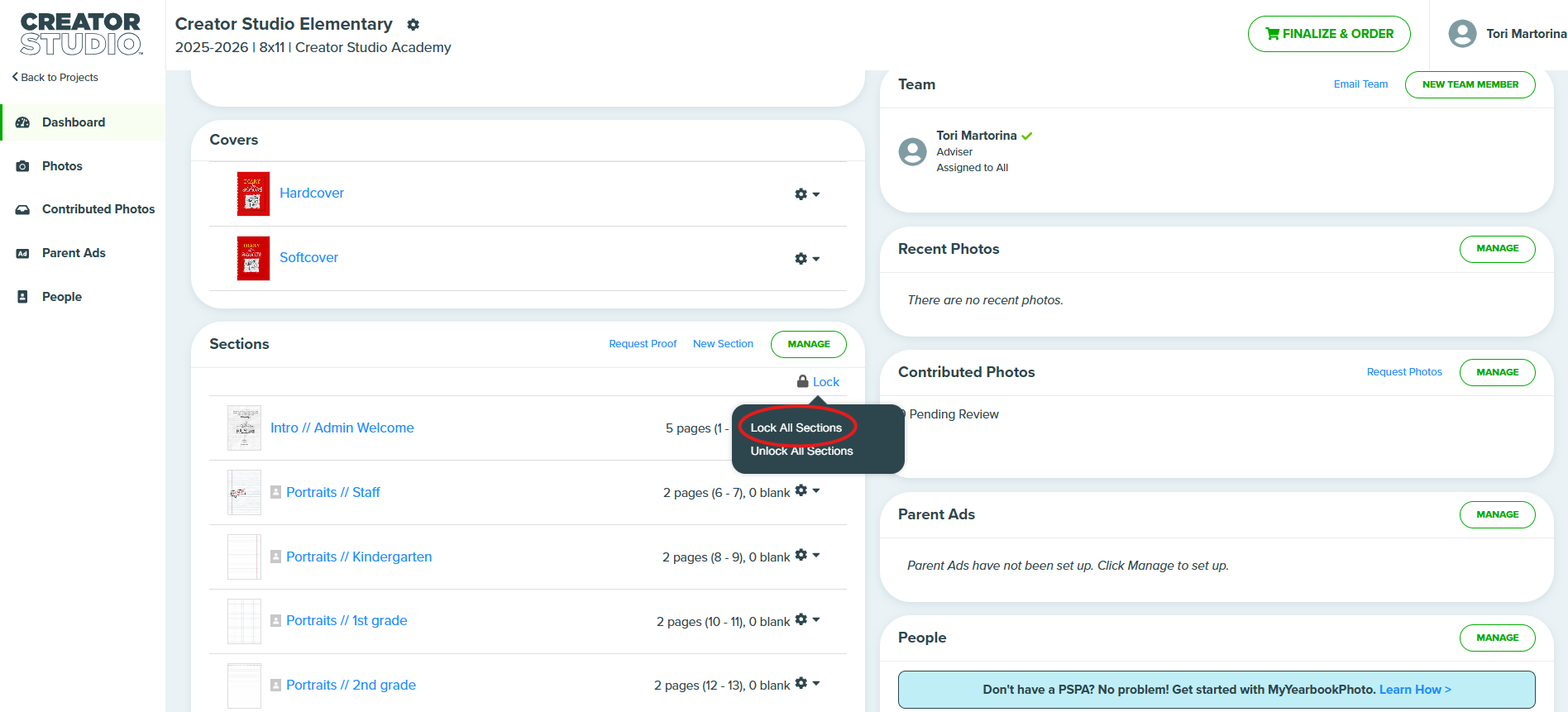The width and height of the screenshot is (1568, 712).
Task: Open Portraits // Kindergarten section link
Action: click(359, 557)
